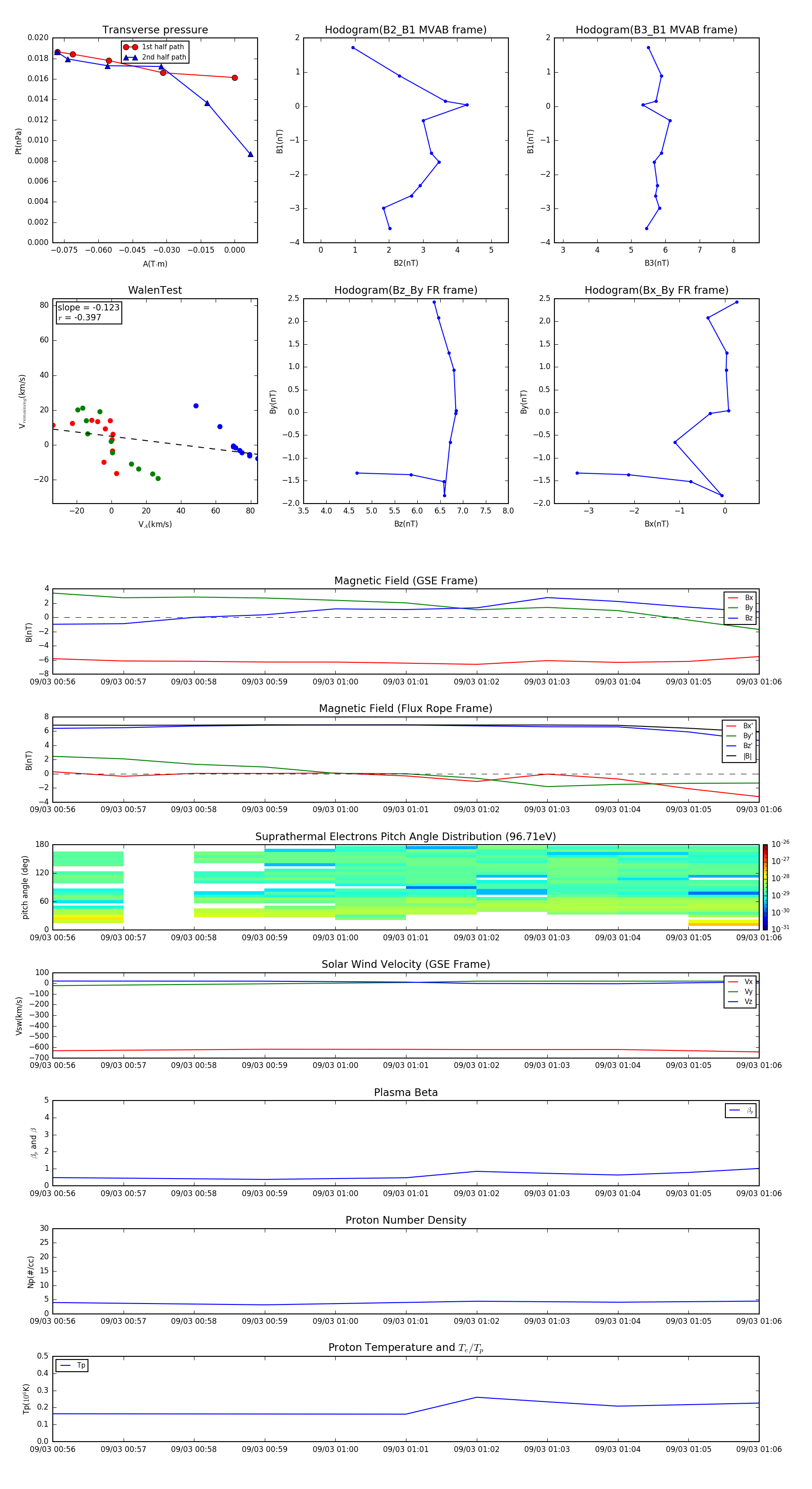The height and width of the screenshot is (1489, 812).
Task: Click the red line sample beside Bx in the GSE legend
Action: click(732, 598)
